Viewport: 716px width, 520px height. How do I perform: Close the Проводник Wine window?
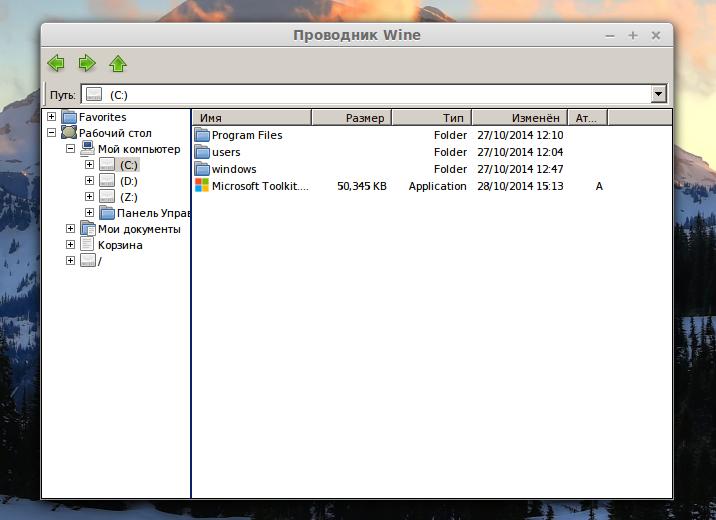pyautogui.click(x=656, y=35)
